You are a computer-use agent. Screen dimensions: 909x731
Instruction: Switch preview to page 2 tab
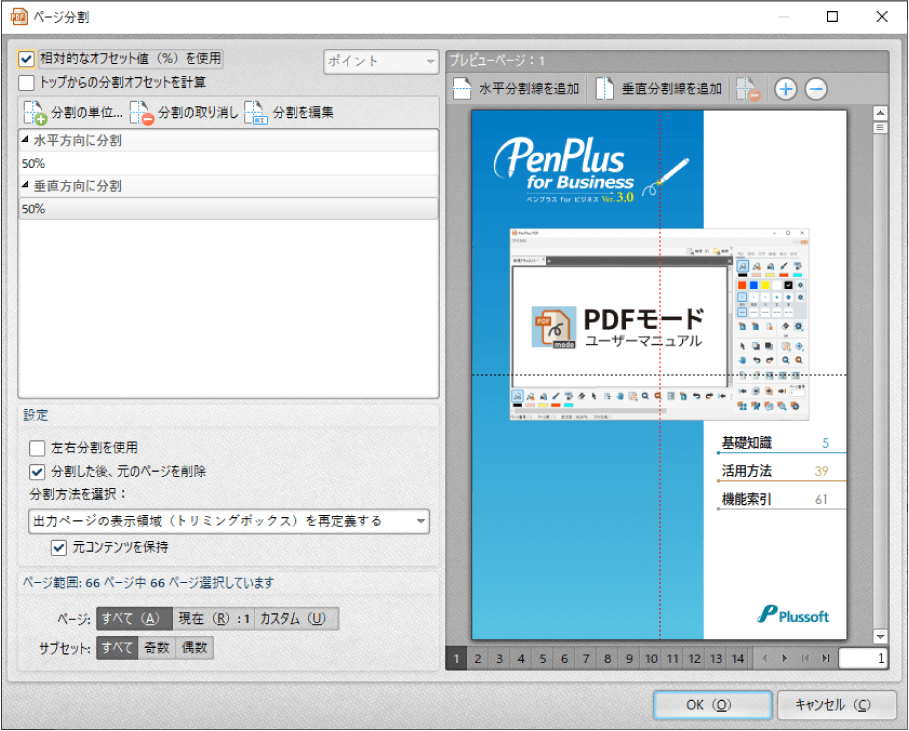click(x=478, y=659)
